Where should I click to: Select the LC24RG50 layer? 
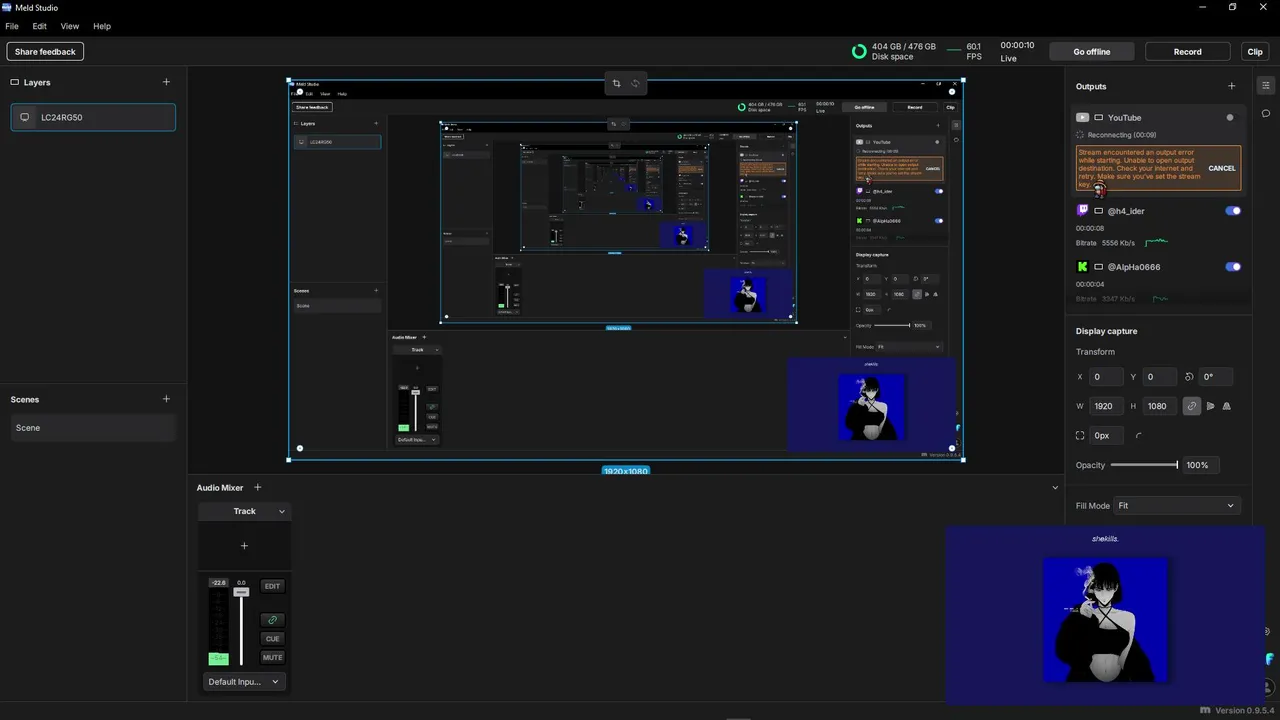[x=93, y=117]
